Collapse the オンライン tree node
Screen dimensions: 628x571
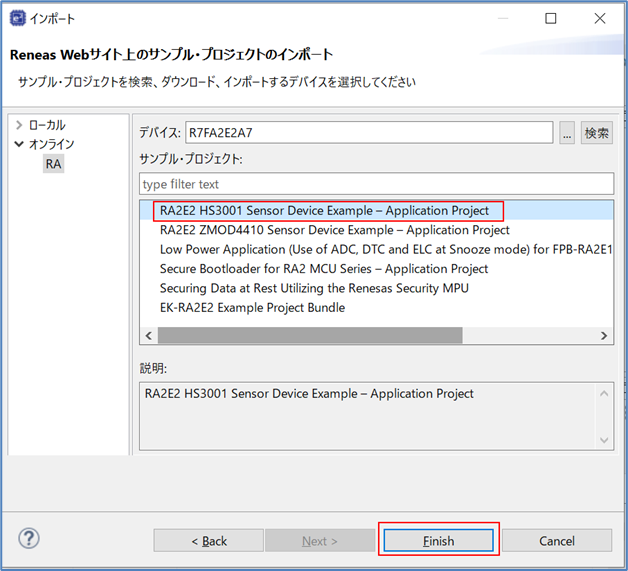pyautogui.click(x=19, y=144)
